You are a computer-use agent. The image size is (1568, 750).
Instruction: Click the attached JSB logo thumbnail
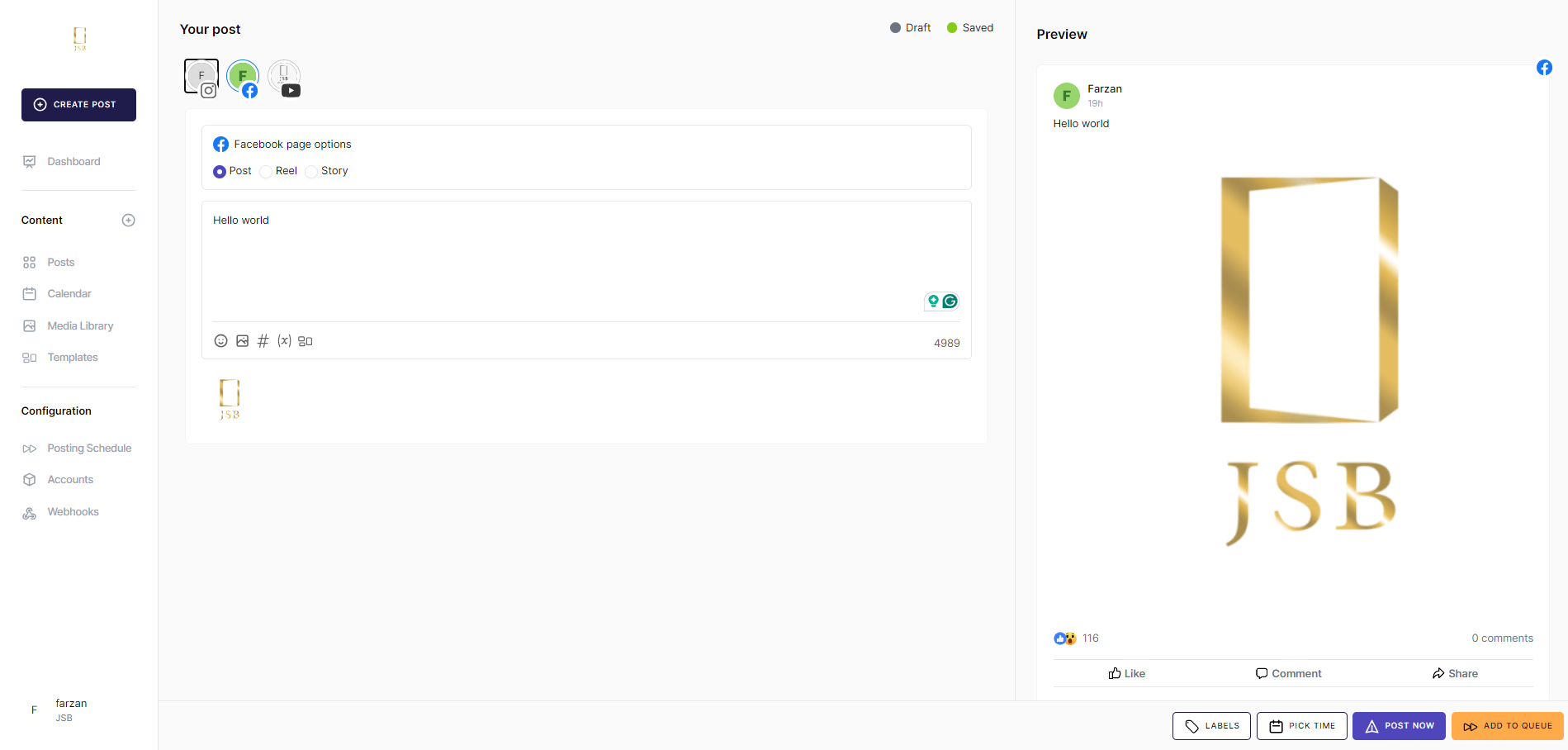[230, 400]
